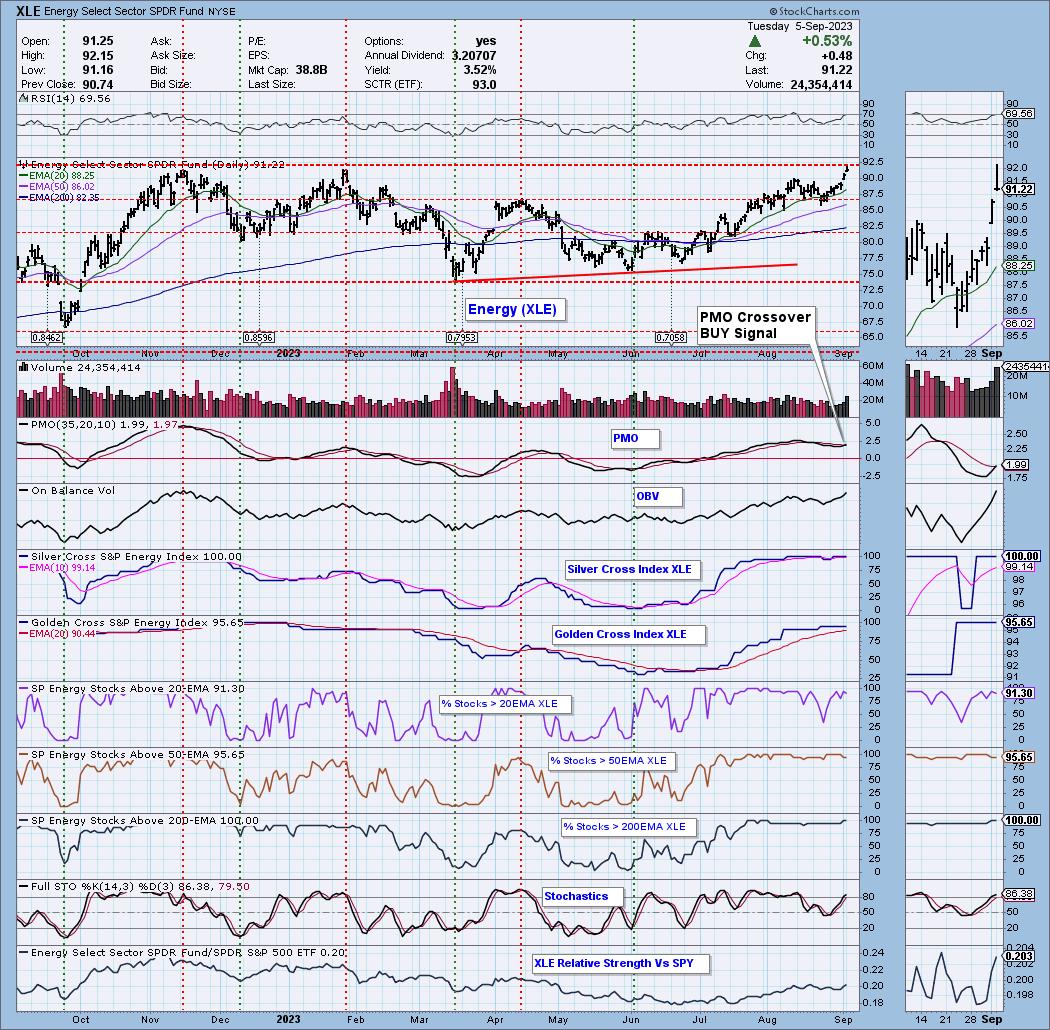
Task: Select the SCTR (ETF) value '93.0'
Action: [485, 84]
